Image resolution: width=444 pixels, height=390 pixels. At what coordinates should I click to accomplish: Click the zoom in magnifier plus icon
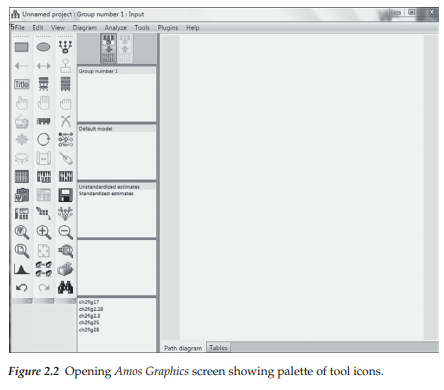(x=44, y=232)
